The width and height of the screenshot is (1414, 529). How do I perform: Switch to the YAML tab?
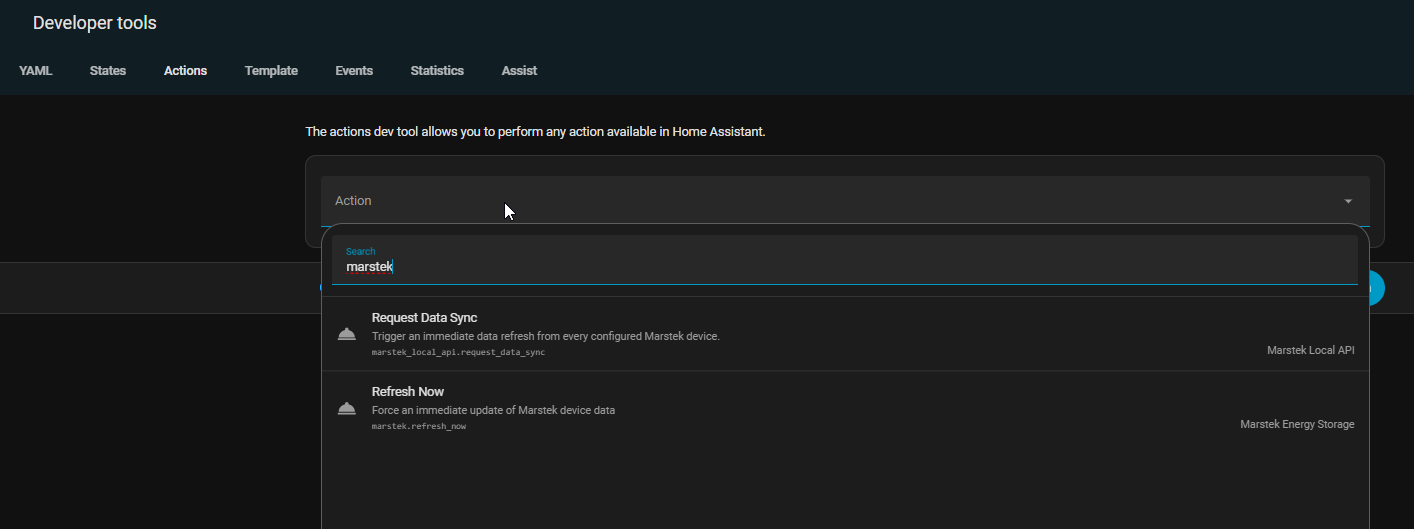pyautogui.click(x=35, y=71)
